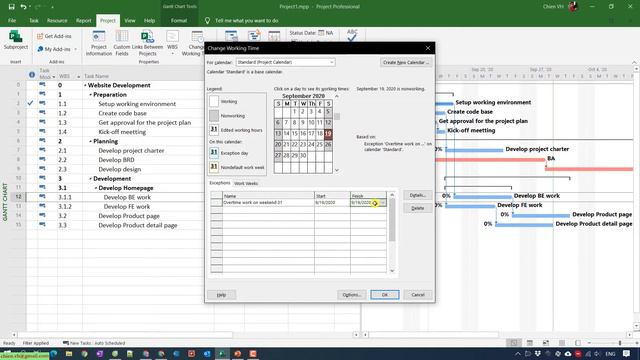Cancel the Change Working Time dialog

pyautogui.click(x=418, y=295)
